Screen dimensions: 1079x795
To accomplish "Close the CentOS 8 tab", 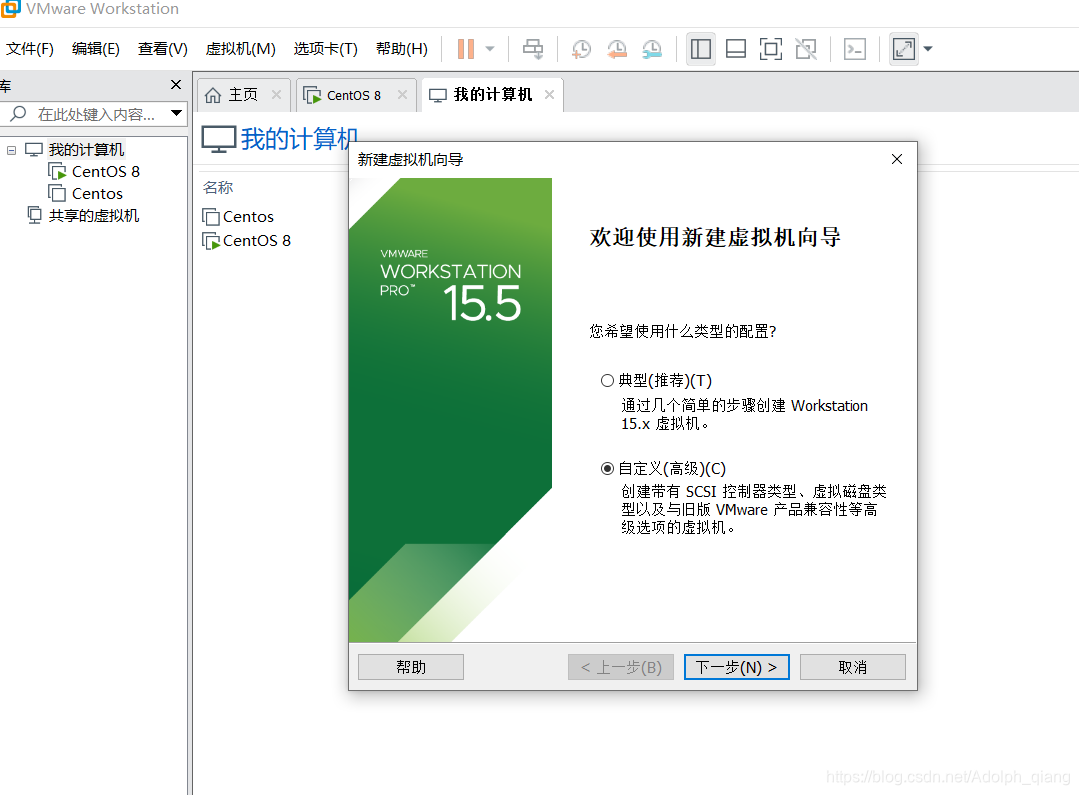I will (403, 95).
